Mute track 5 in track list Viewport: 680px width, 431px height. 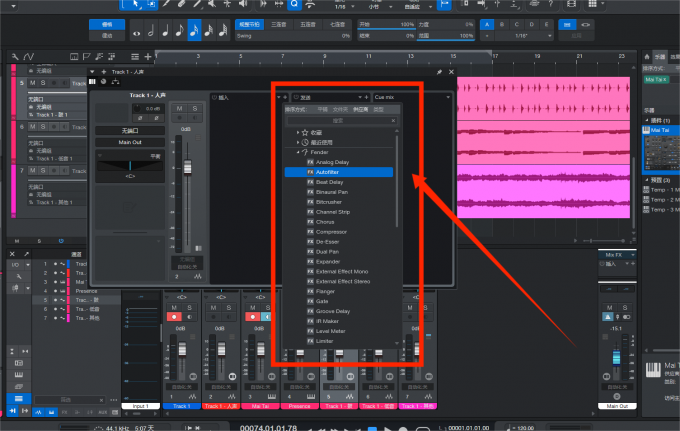point(33,82)
